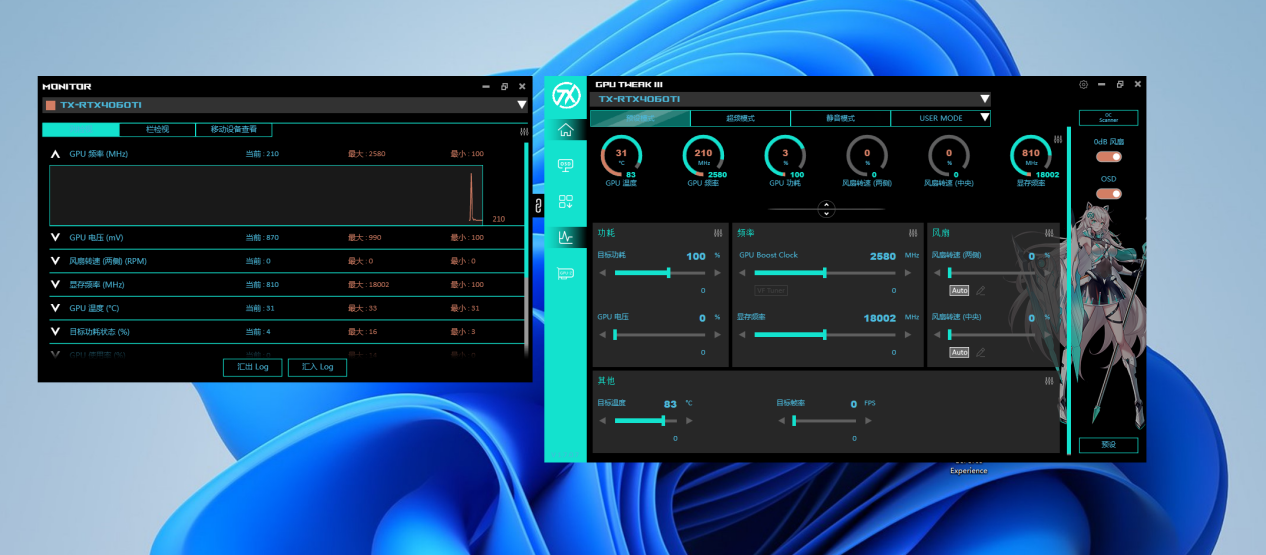Open the Home page in sidebar
The width and height of the screenshot is (1266, 555).
coord(566,130)
